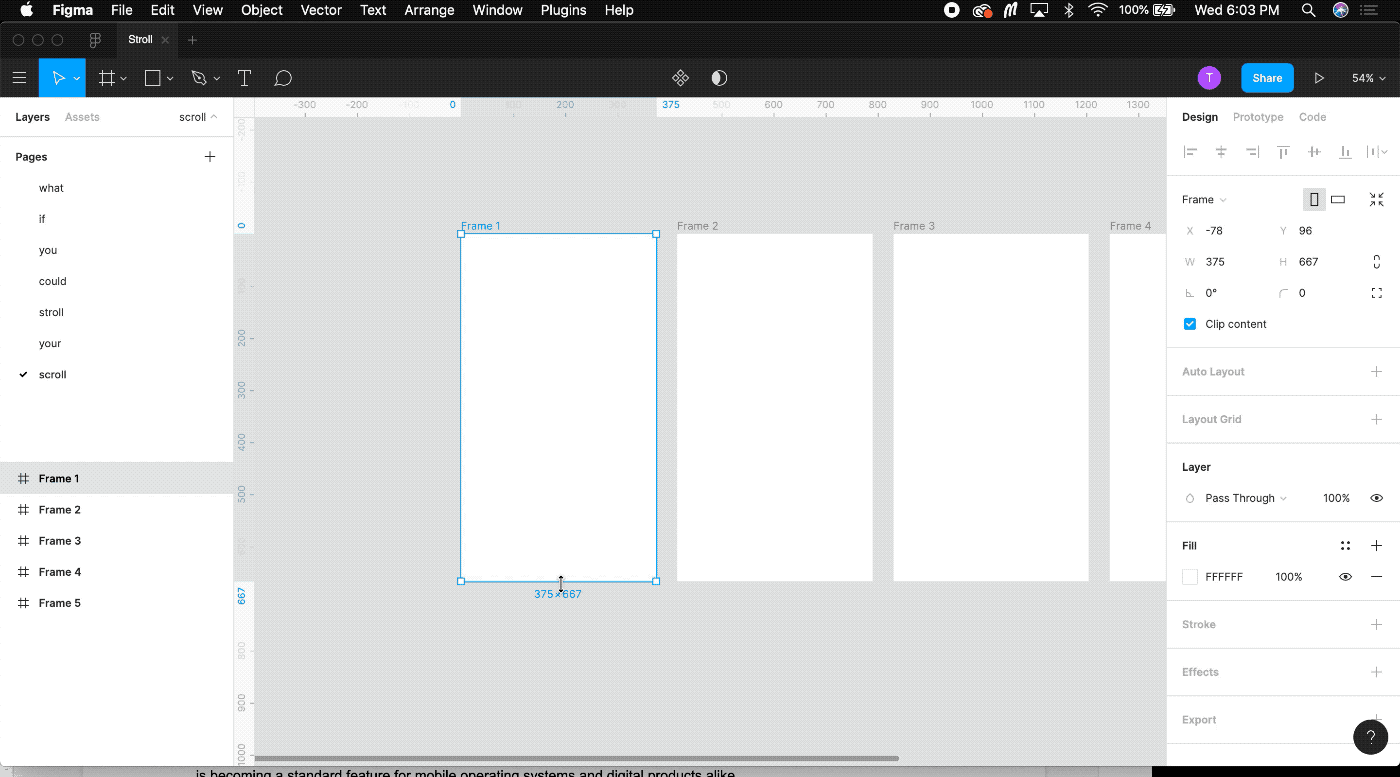Toggle layer visibility eye icon
This screenshot has width=1400, height=777.
1377,498
